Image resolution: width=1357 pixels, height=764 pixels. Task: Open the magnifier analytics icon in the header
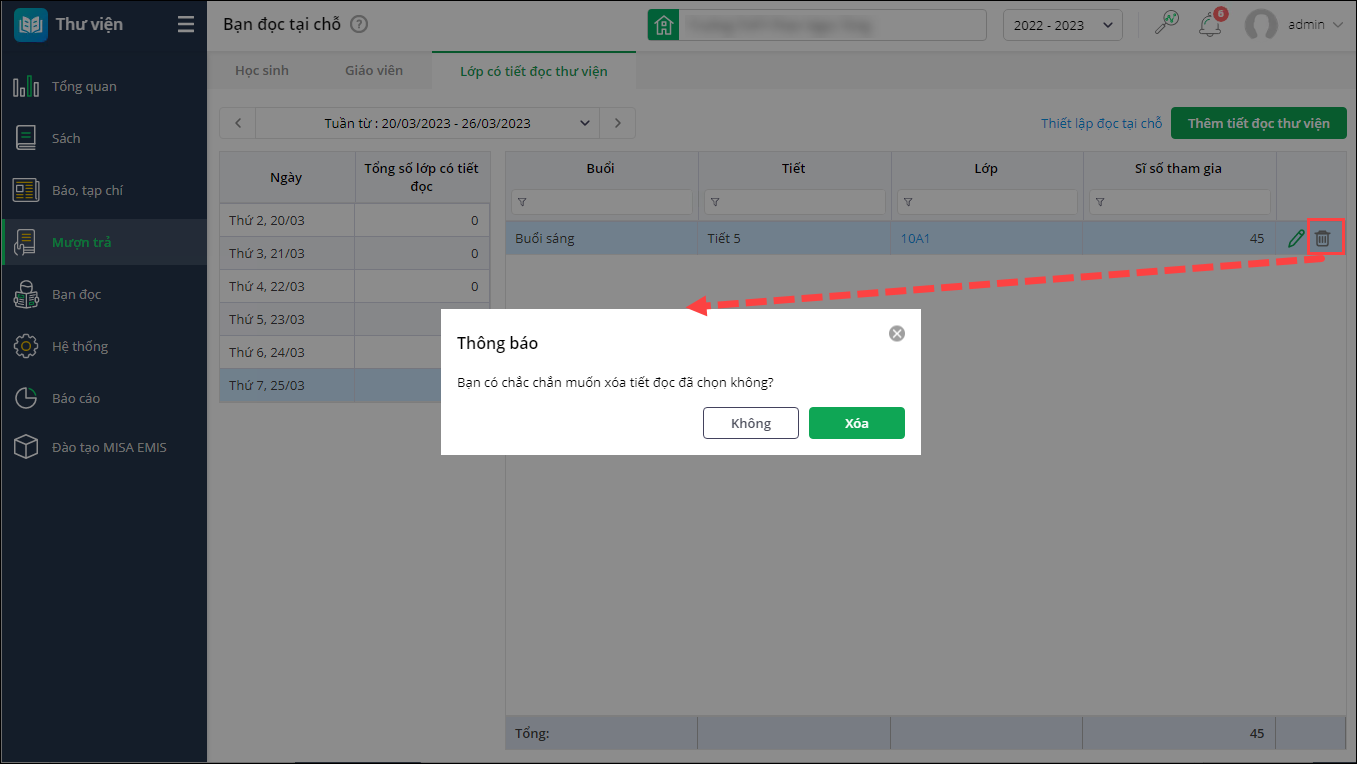pos(1166,24)
